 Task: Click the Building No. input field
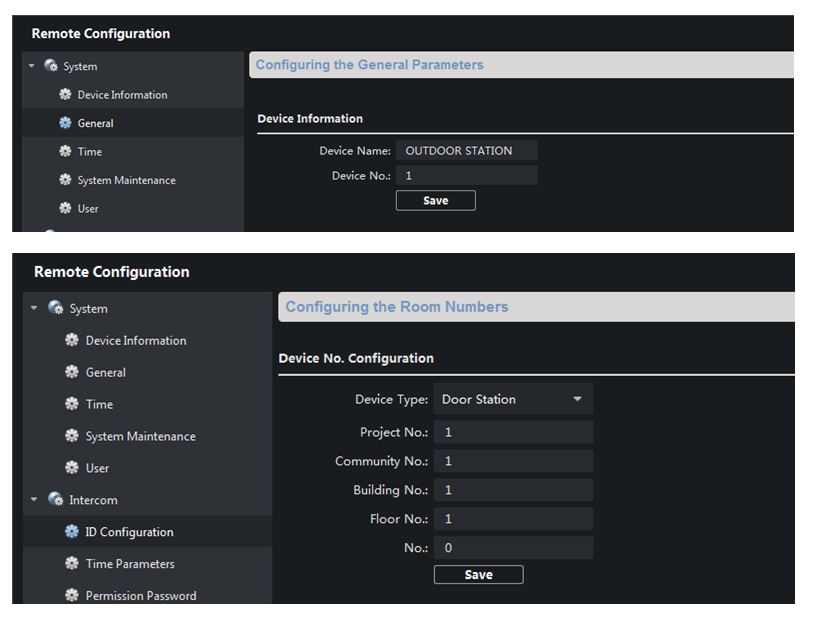point(513,490)
